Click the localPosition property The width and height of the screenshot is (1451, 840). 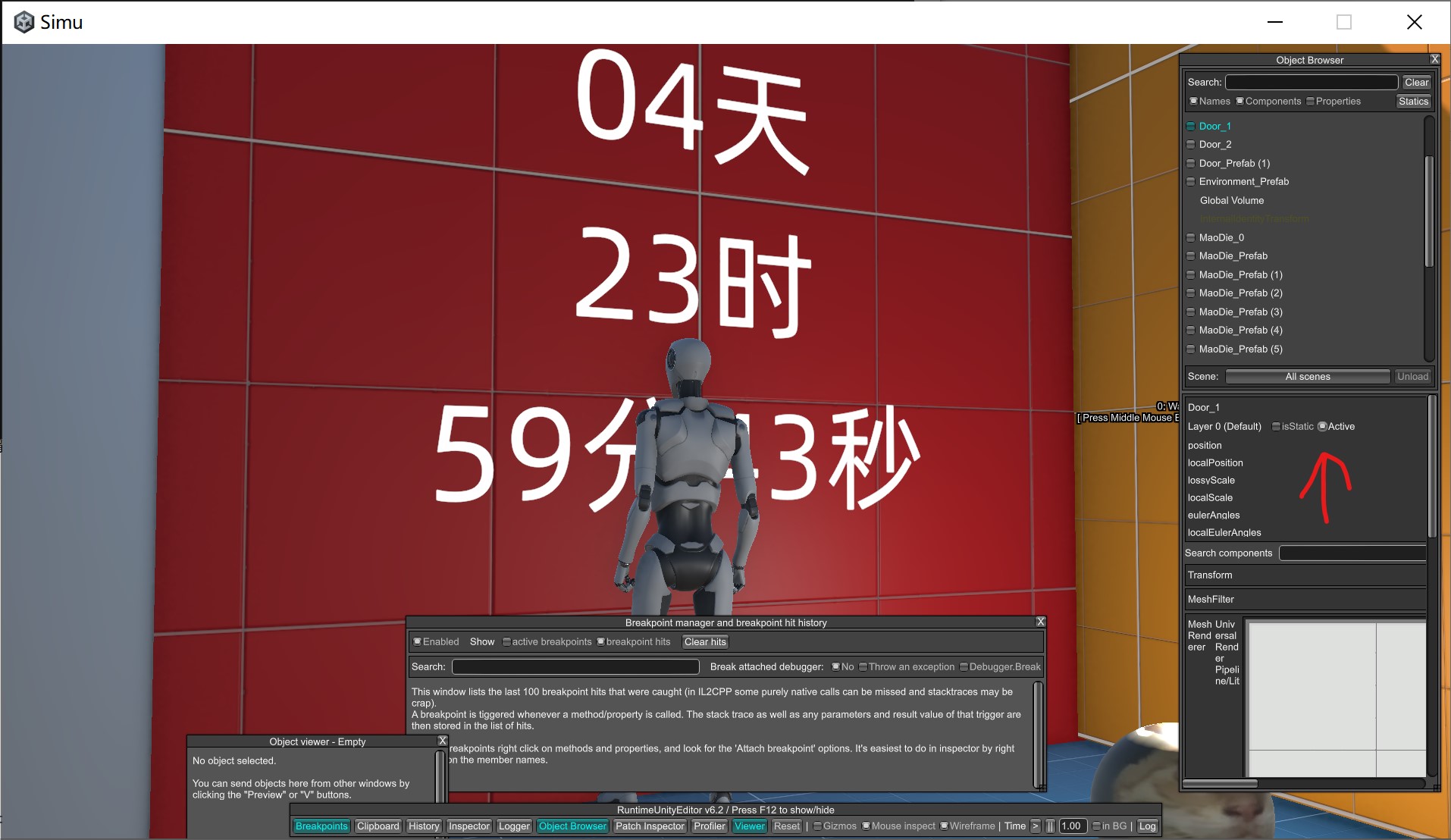(x=1215, y=462)
